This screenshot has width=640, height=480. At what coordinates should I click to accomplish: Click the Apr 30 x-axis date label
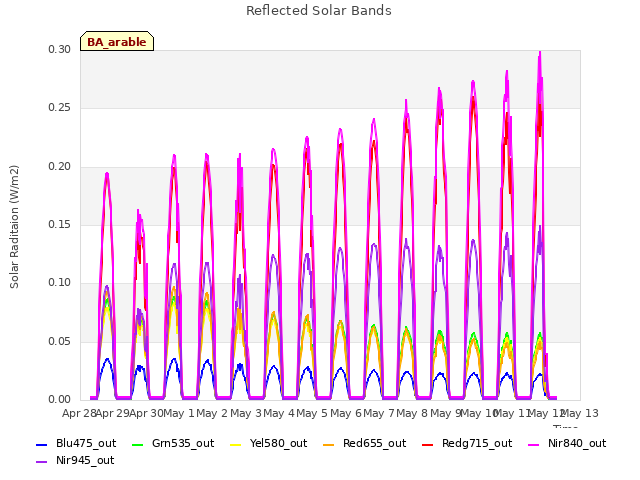tap(146, 413)
